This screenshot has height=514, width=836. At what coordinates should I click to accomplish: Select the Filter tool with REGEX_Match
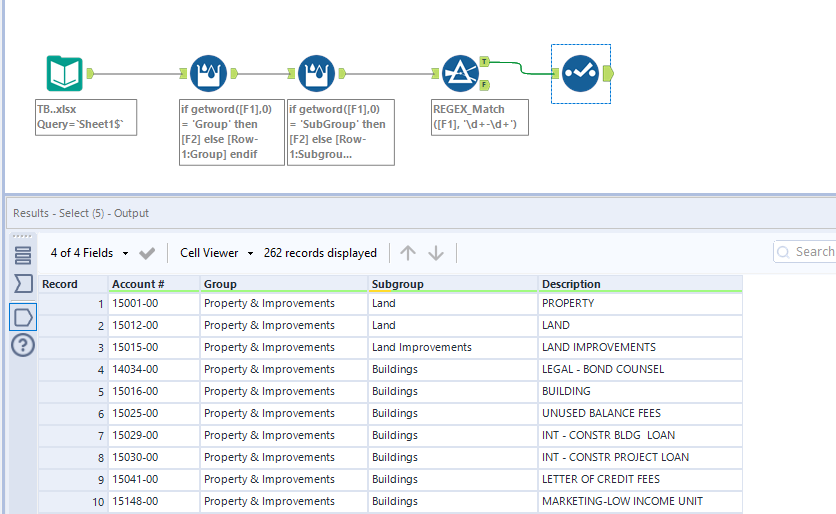point(461,73)
